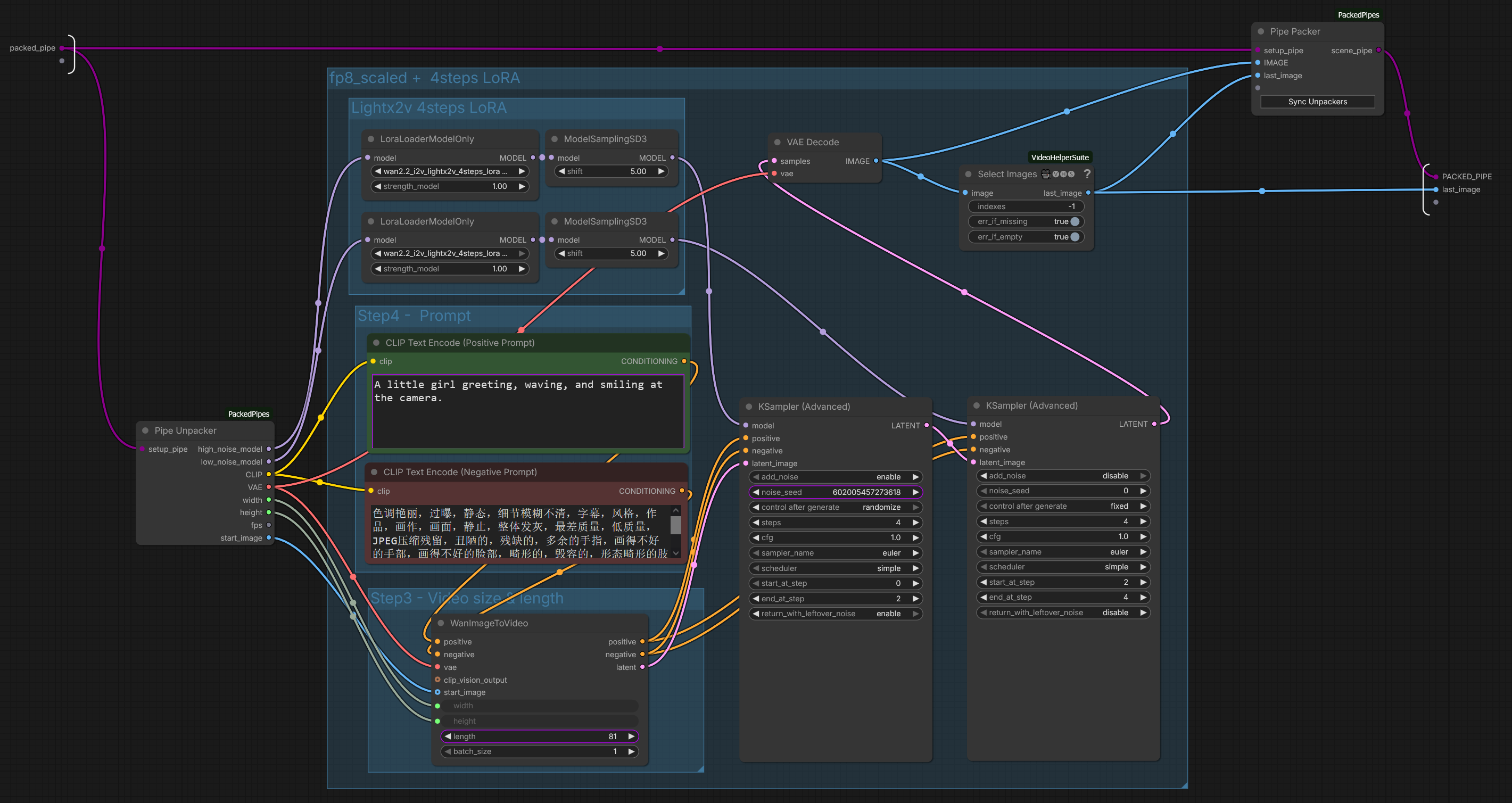Click the indexes field on Select Images

click(1026, 206)
